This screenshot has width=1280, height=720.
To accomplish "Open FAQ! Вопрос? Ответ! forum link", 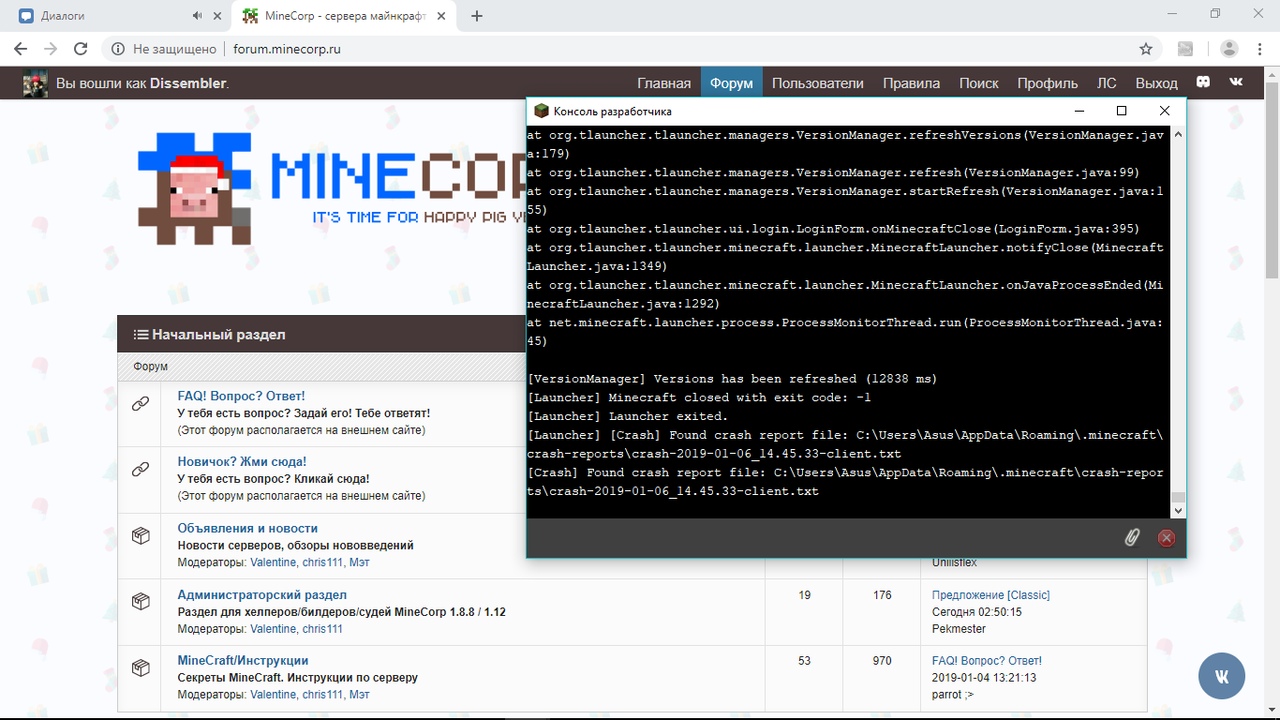I will pyautogui.click(x=241, y=396).
